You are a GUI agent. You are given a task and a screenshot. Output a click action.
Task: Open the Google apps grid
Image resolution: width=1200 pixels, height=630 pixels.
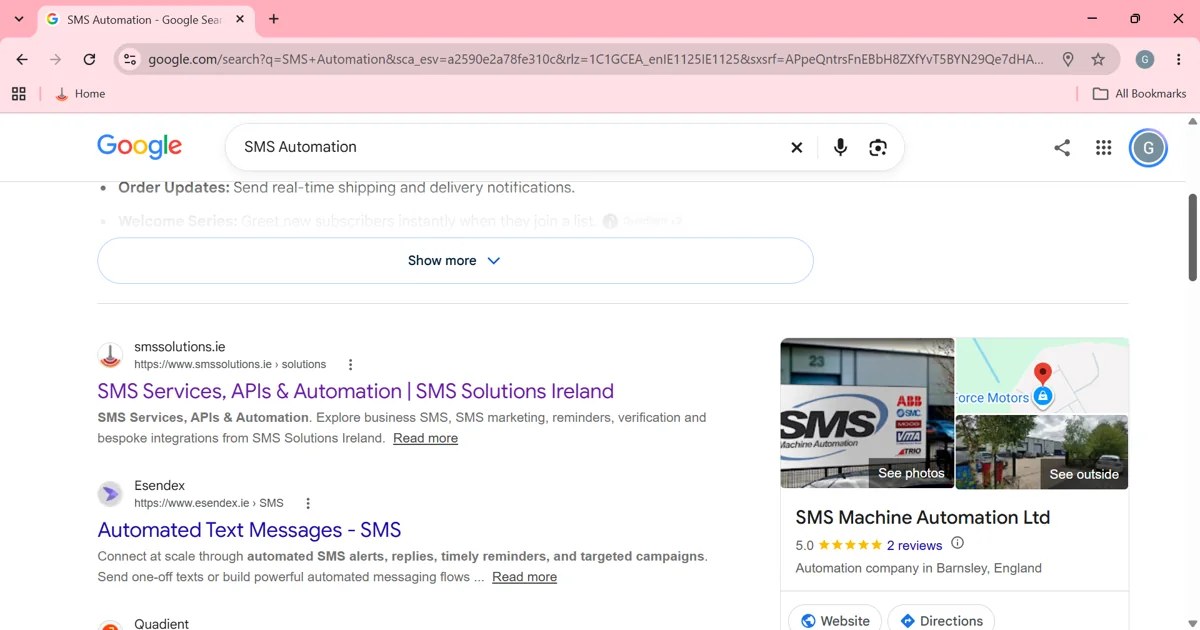[1103, 148]
